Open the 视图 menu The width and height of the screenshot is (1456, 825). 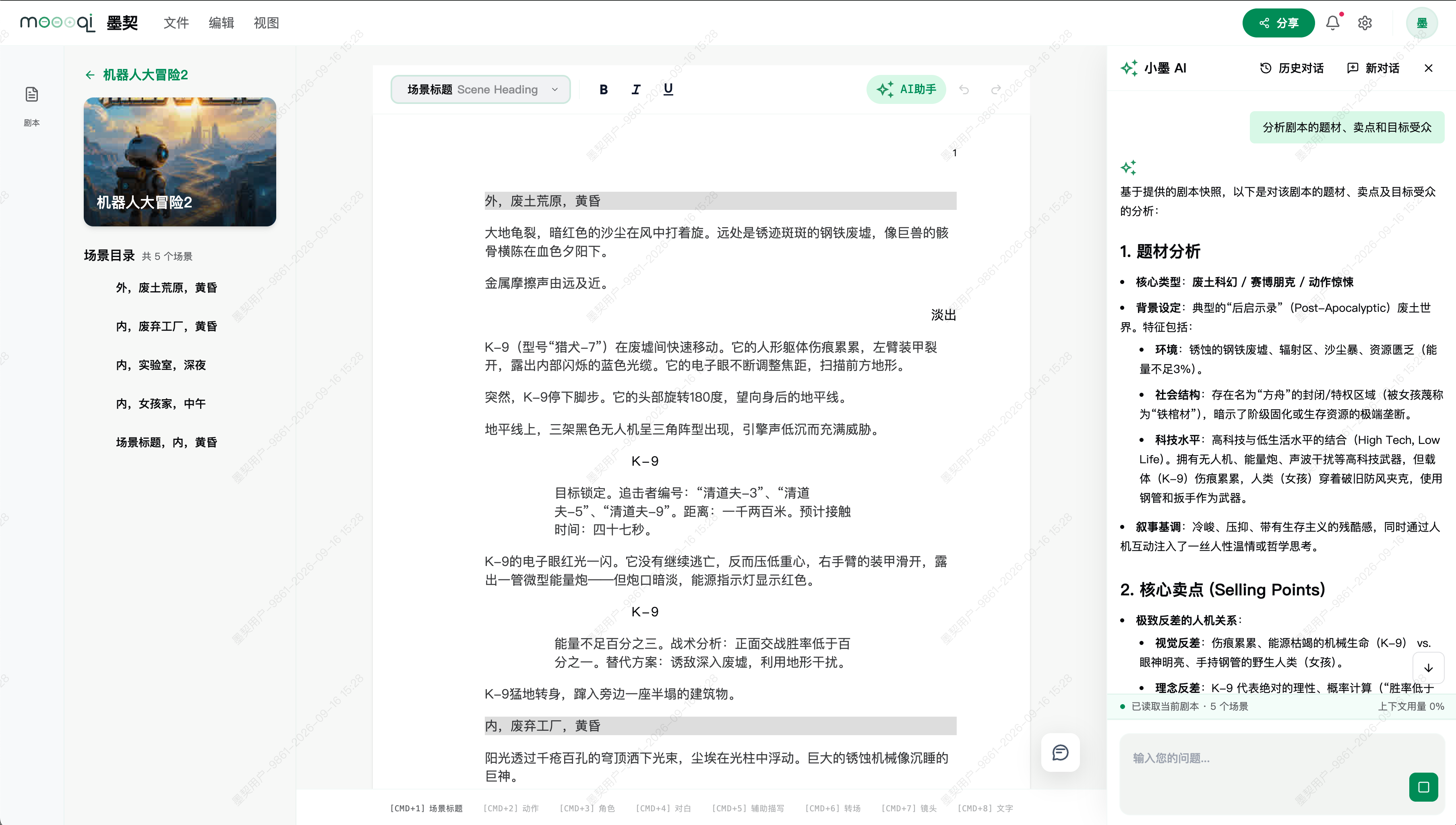(x=266, y=23)
